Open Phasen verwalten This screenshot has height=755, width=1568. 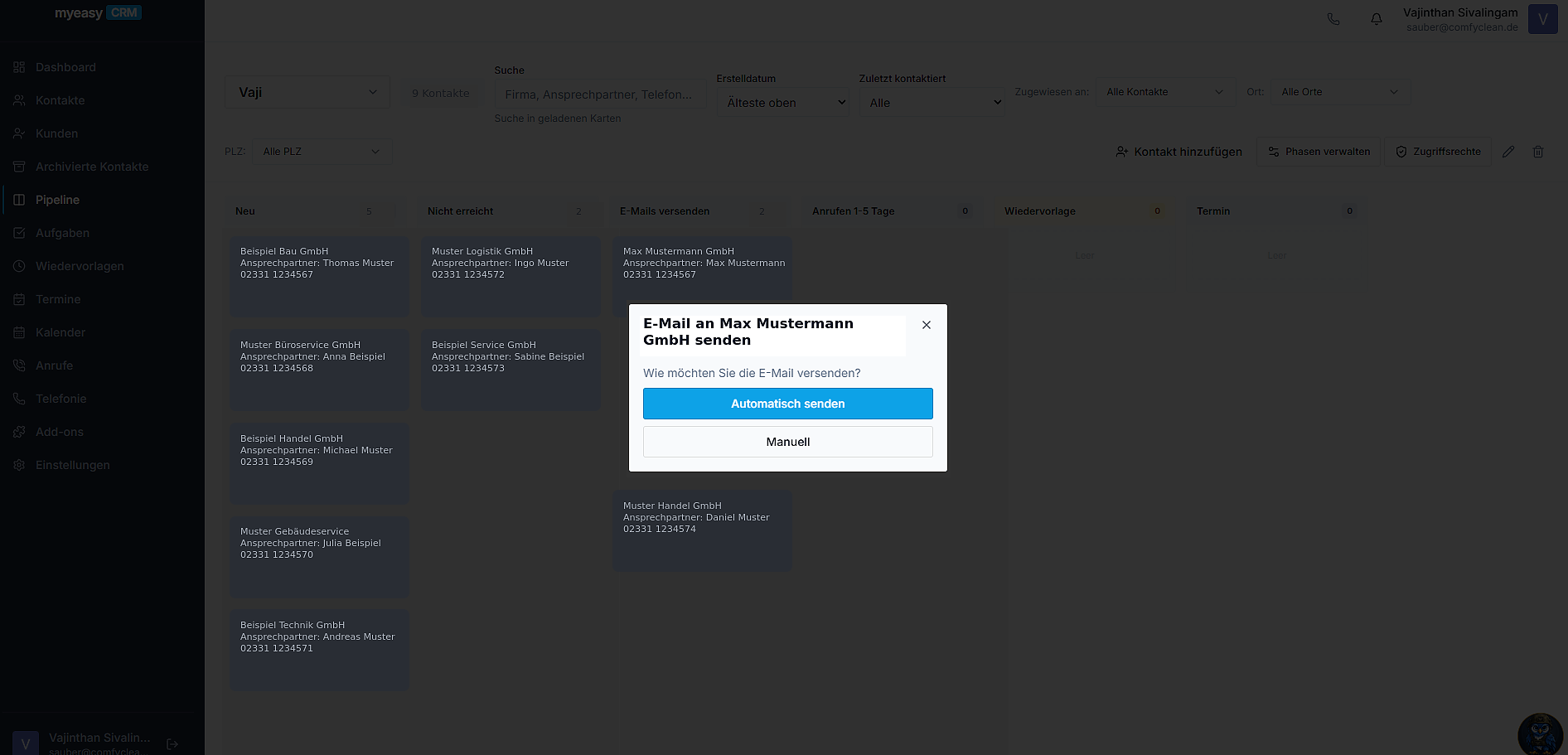[x=1319, y=152]
